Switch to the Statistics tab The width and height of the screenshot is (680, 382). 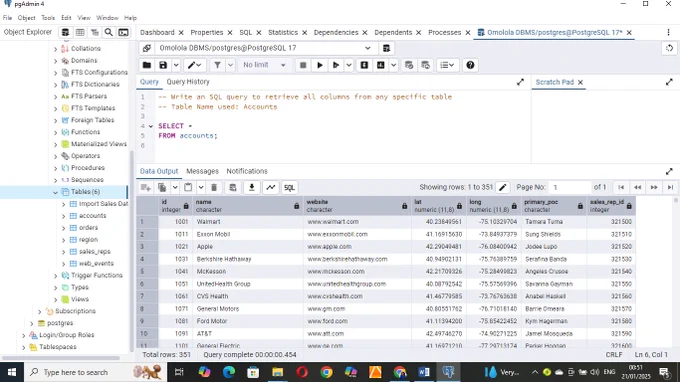pos(283,33)
